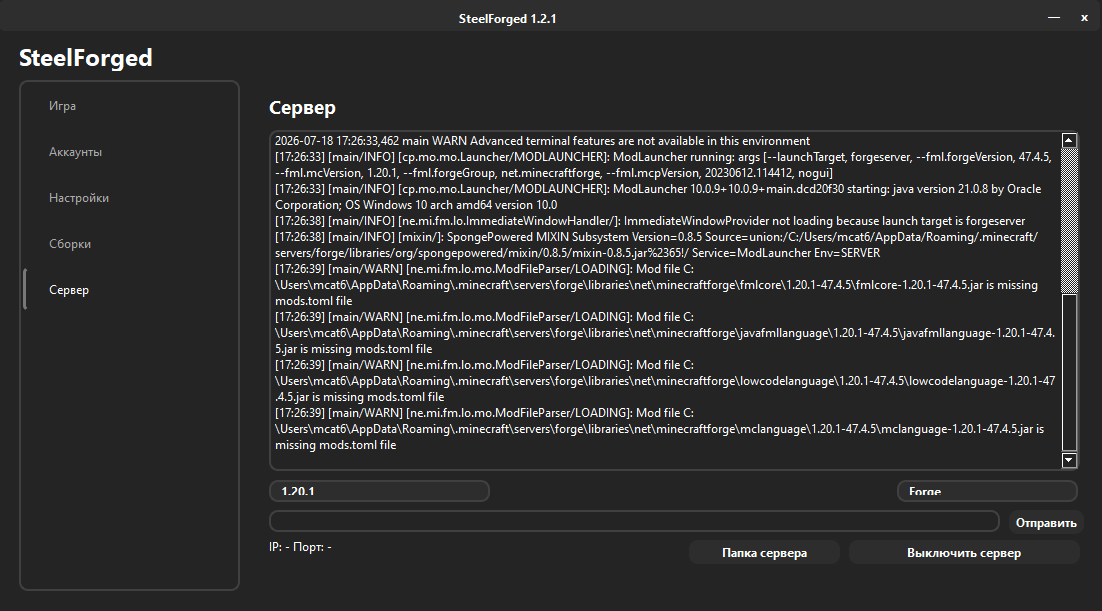Click the Сервер heading above the log
Image resolution: width=1102 pixels, height=611 pixels.
click(x=302, y=108)
